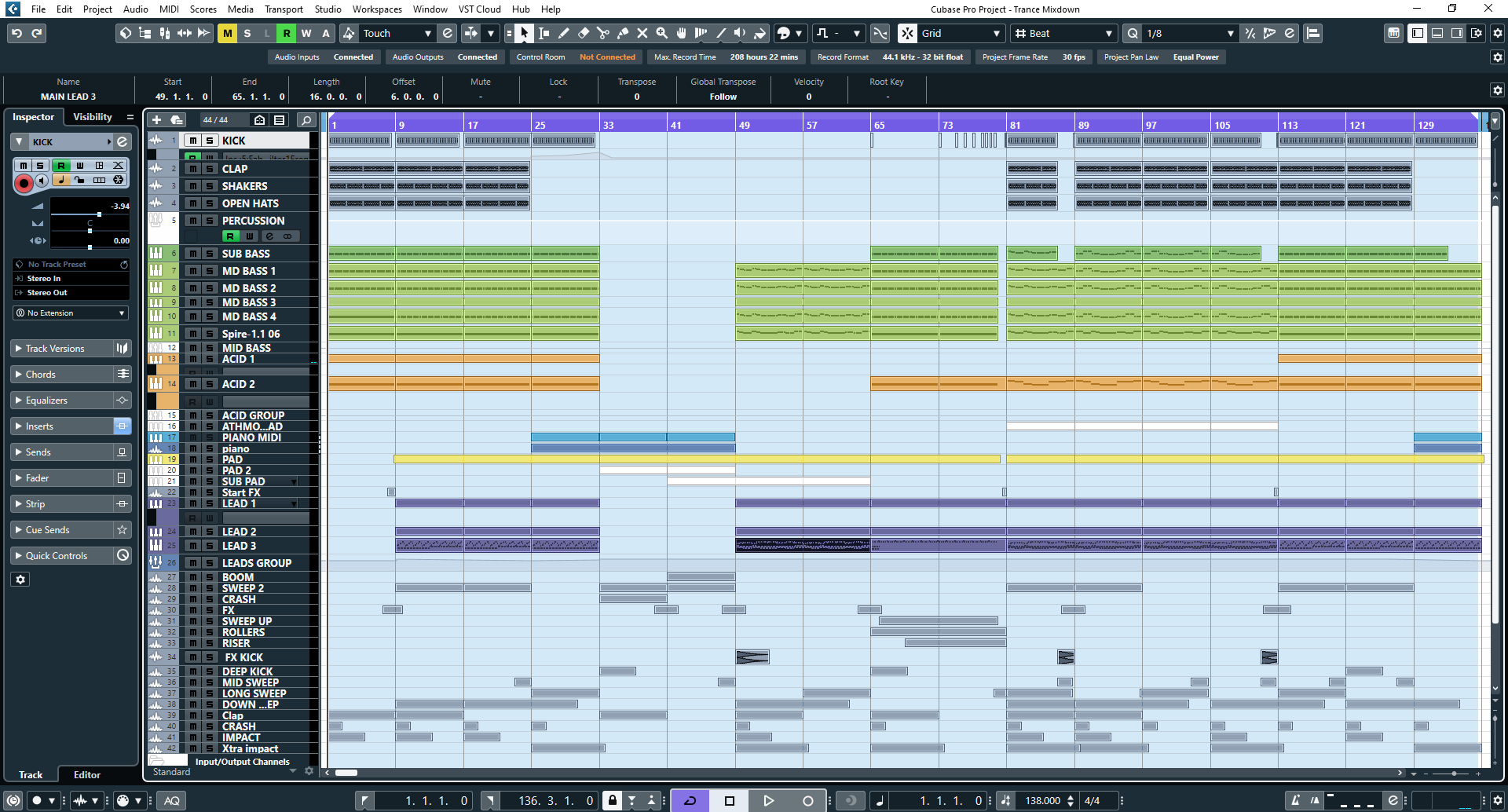Viewport: 1508px width, 812px height.
Task: Mute the CLAP track
Action: pos(192,169)
